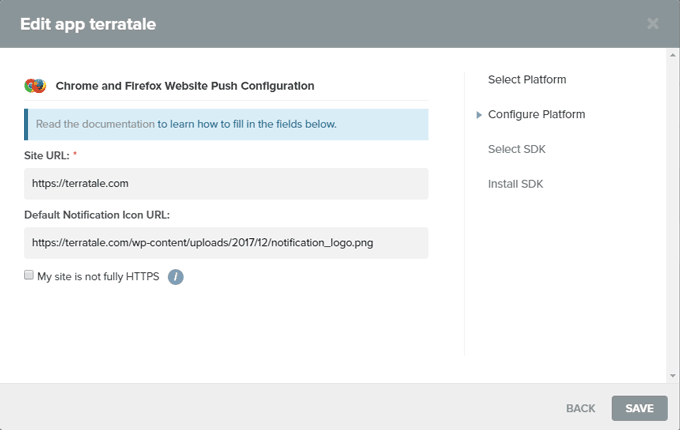Go to the Select Platform step
Image resolution: width=680 pixels, height=430 pixels.
point(527,80)
